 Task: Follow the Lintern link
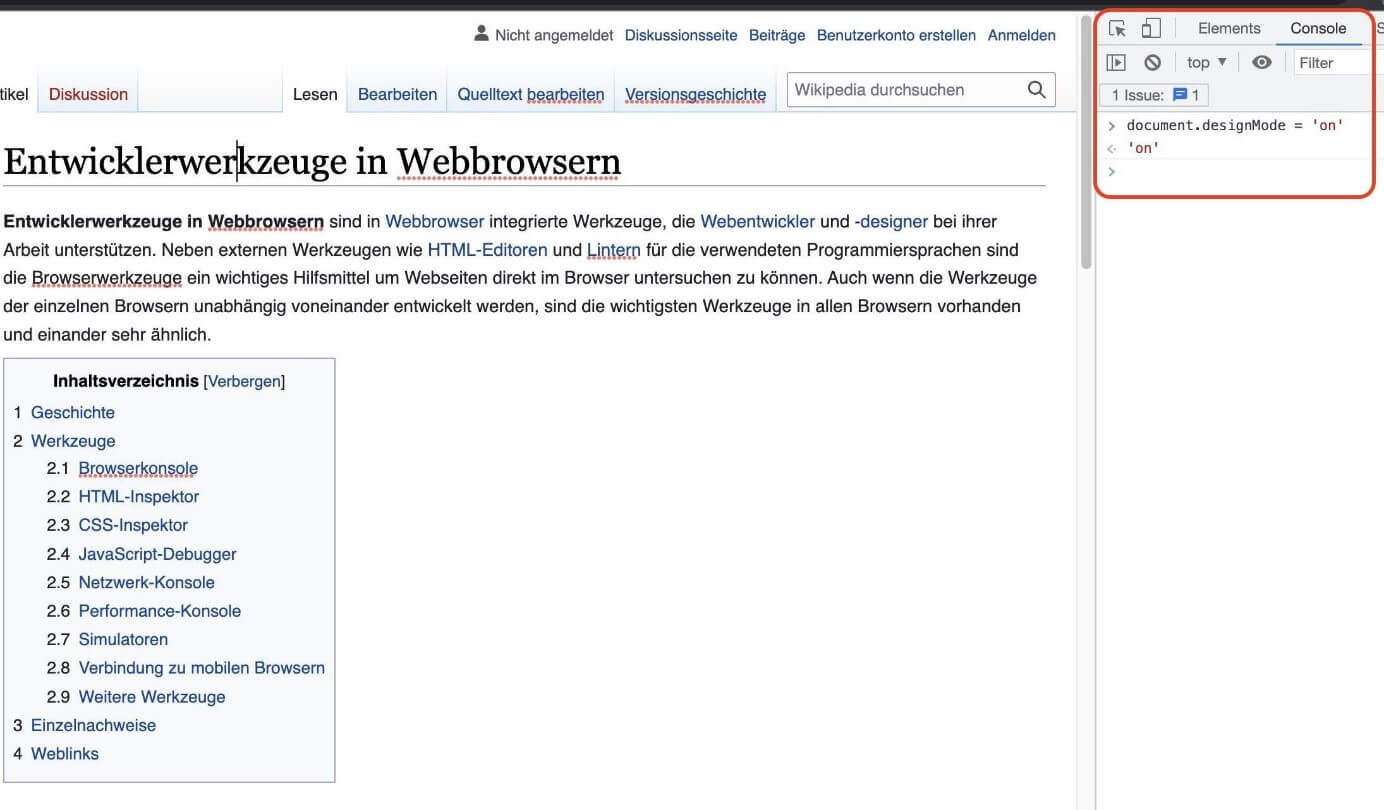614,250
